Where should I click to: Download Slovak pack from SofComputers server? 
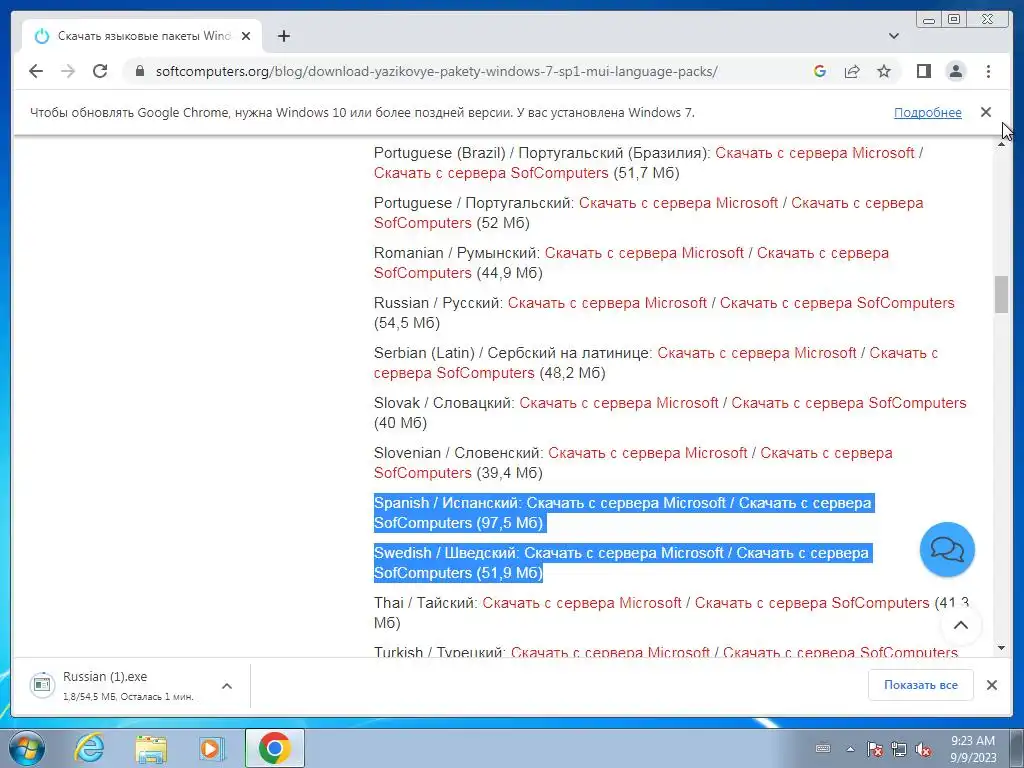[848, 403]
